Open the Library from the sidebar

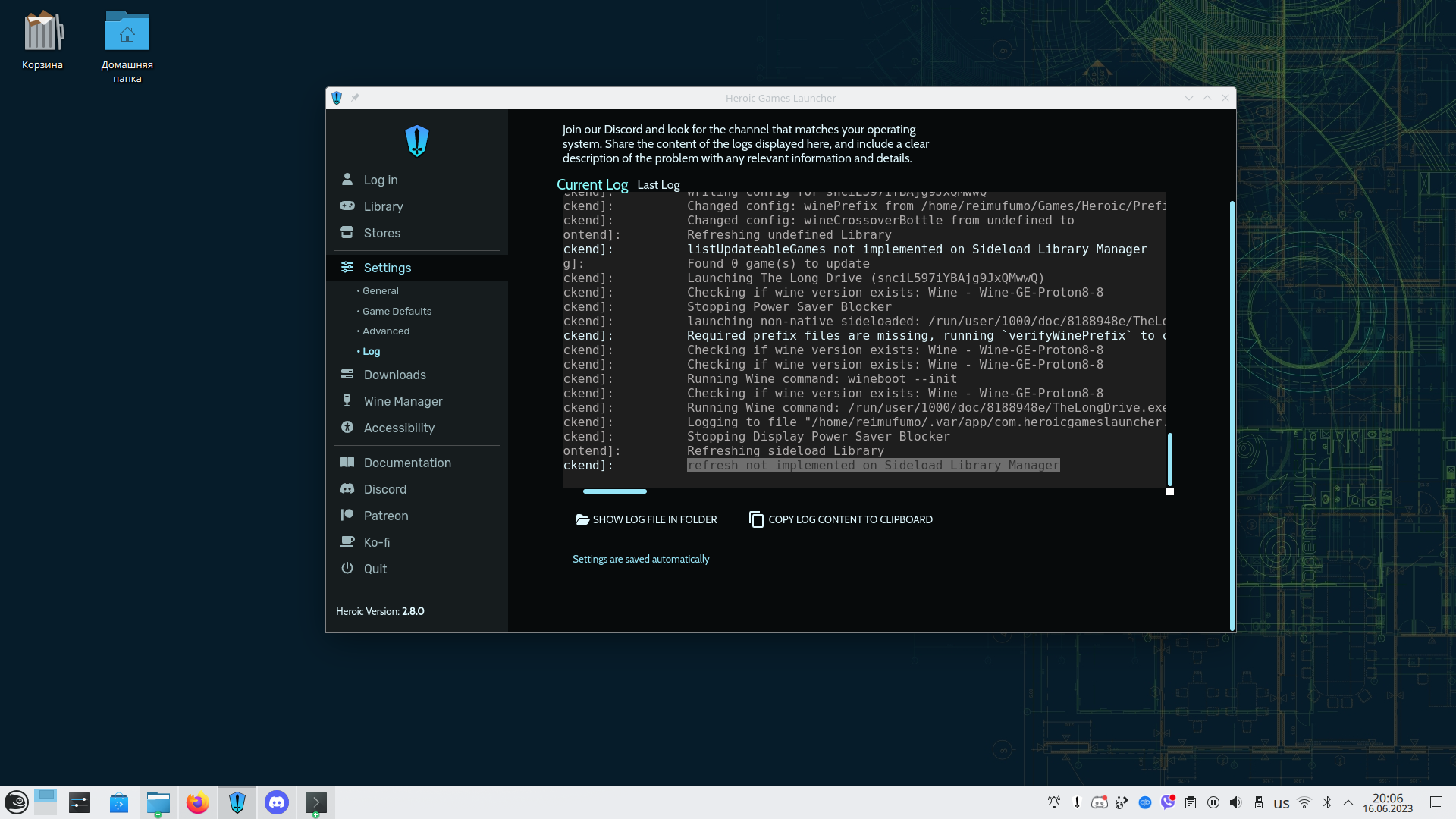point(383,206)
